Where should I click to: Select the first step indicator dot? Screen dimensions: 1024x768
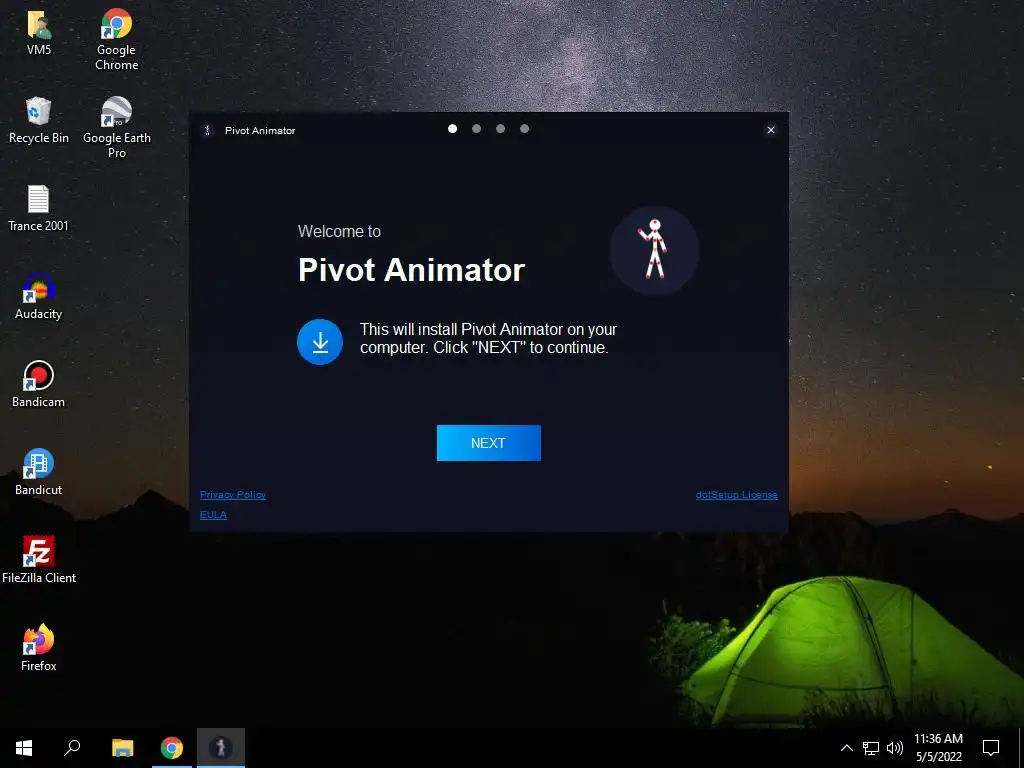452,129
